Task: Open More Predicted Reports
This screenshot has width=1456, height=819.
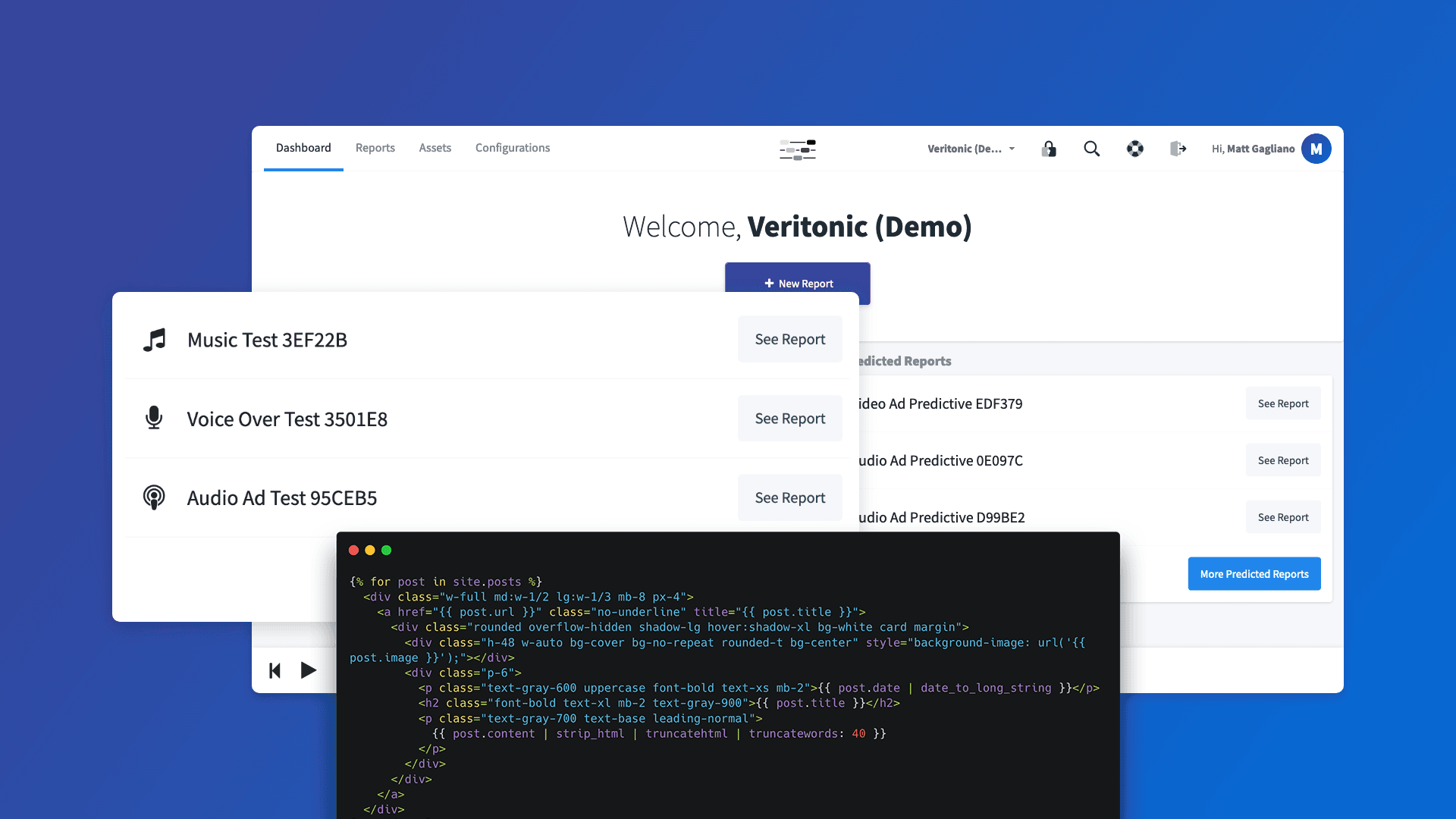Action: click(1254, 574)
